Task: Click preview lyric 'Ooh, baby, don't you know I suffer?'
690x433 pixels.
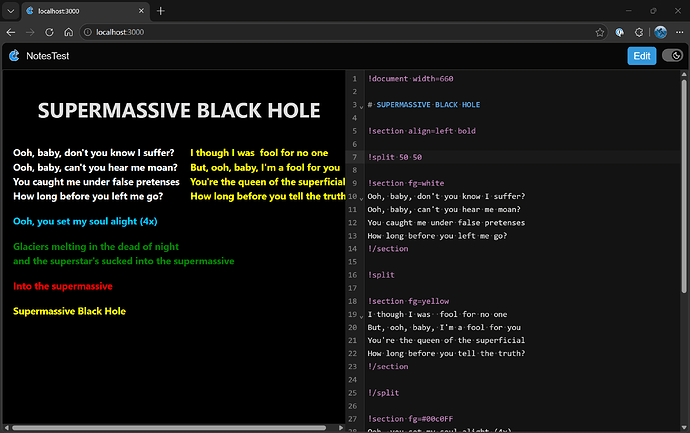Action: (x=94, y=153)
